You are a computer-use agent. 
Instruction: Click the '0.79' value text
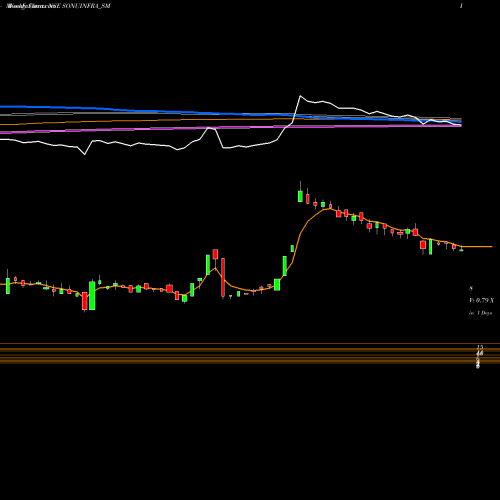482,301
